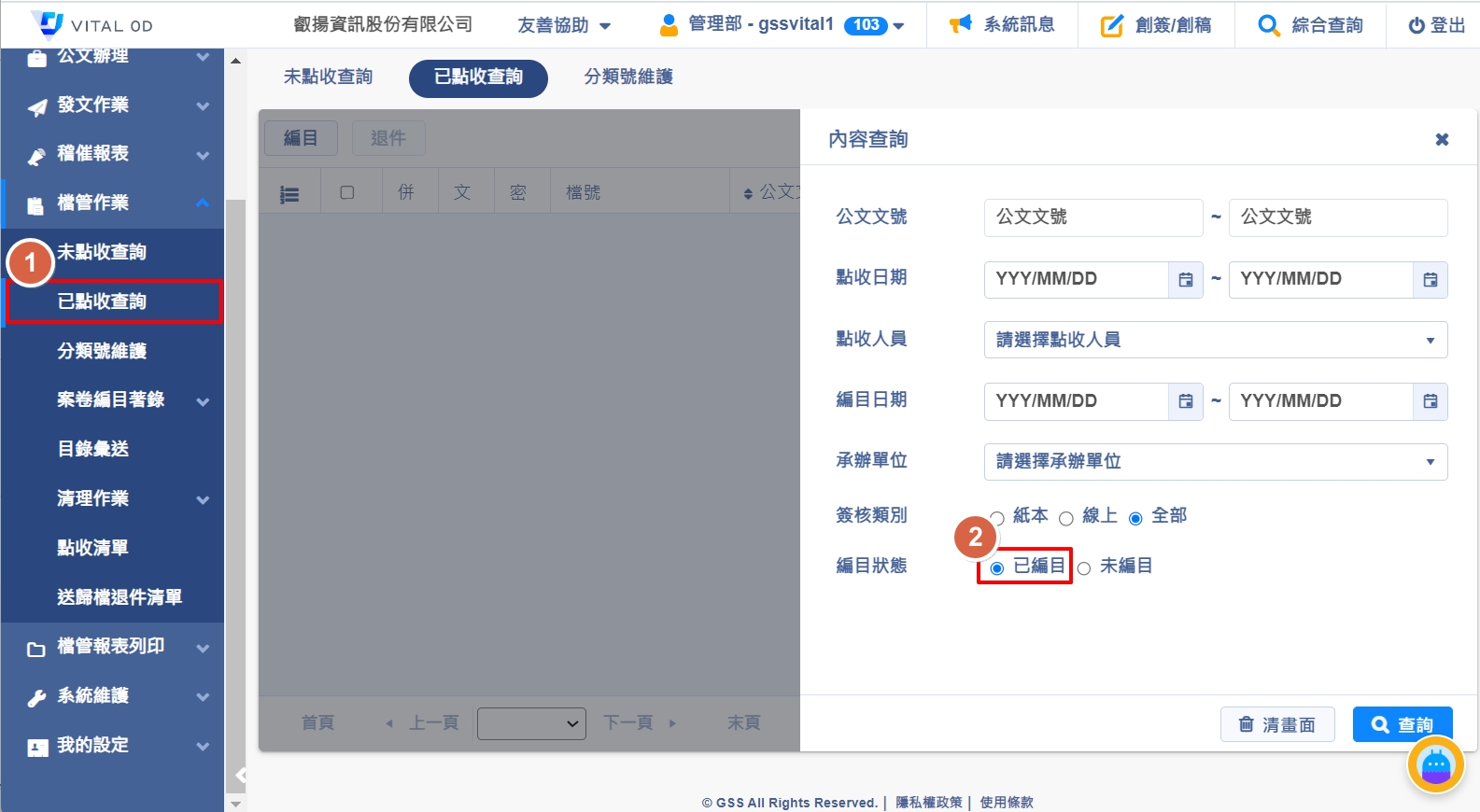Click the 綜合查詢 magnifier icon
This screenshot has width=1480, height=812.
point(1268,25)
